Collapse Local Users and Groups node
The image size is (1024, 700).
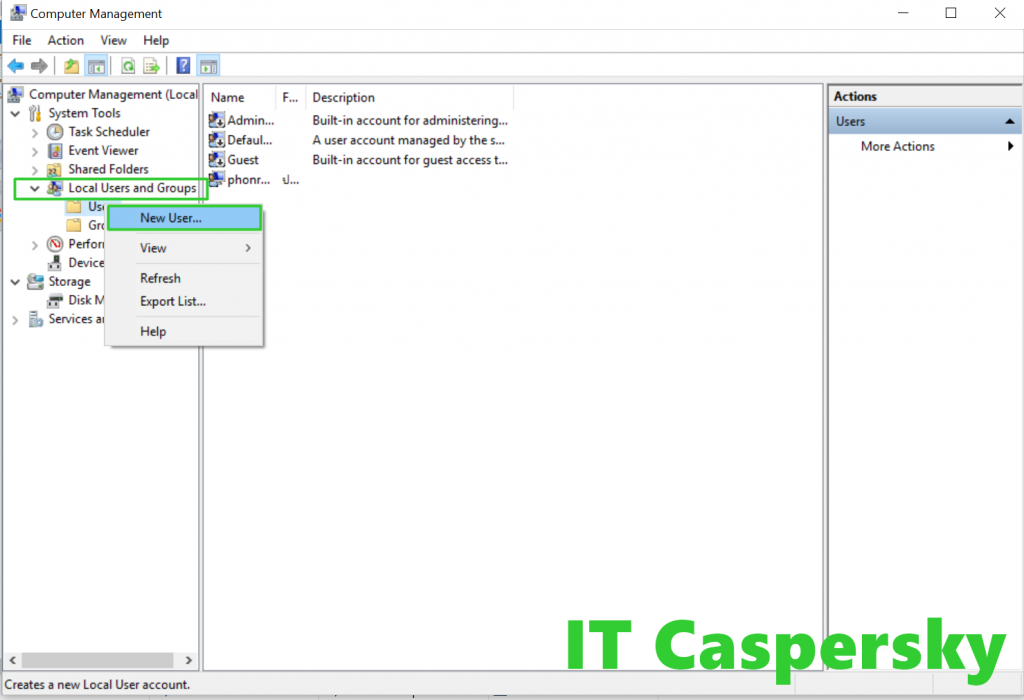35,189
